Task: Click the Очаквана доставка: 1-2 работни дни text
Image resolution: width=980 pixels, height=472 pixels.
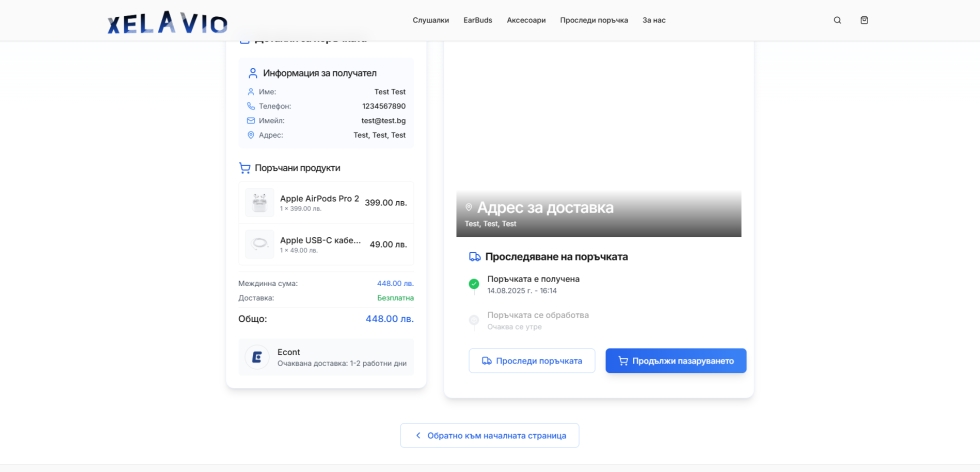Action: click(342, 363)
